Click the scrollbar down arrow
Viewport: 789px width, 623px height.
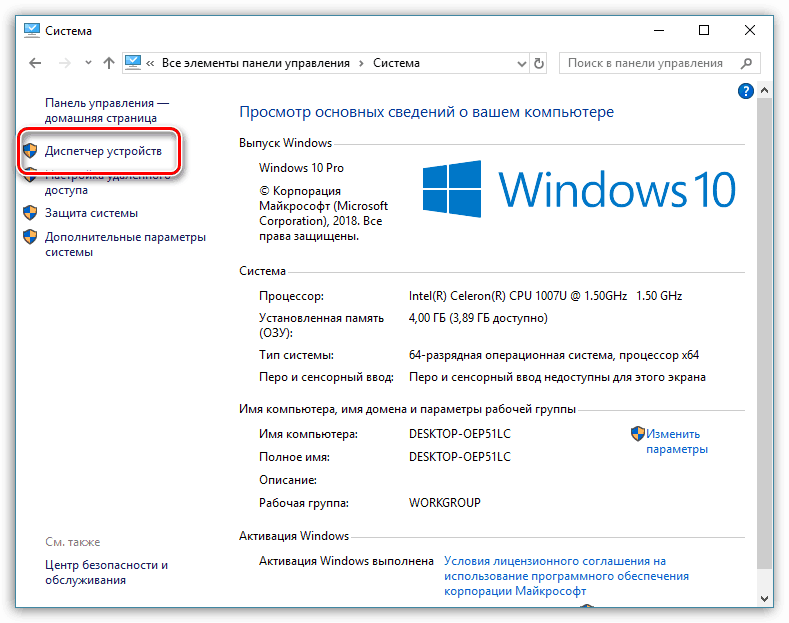(x=764, y=598)
